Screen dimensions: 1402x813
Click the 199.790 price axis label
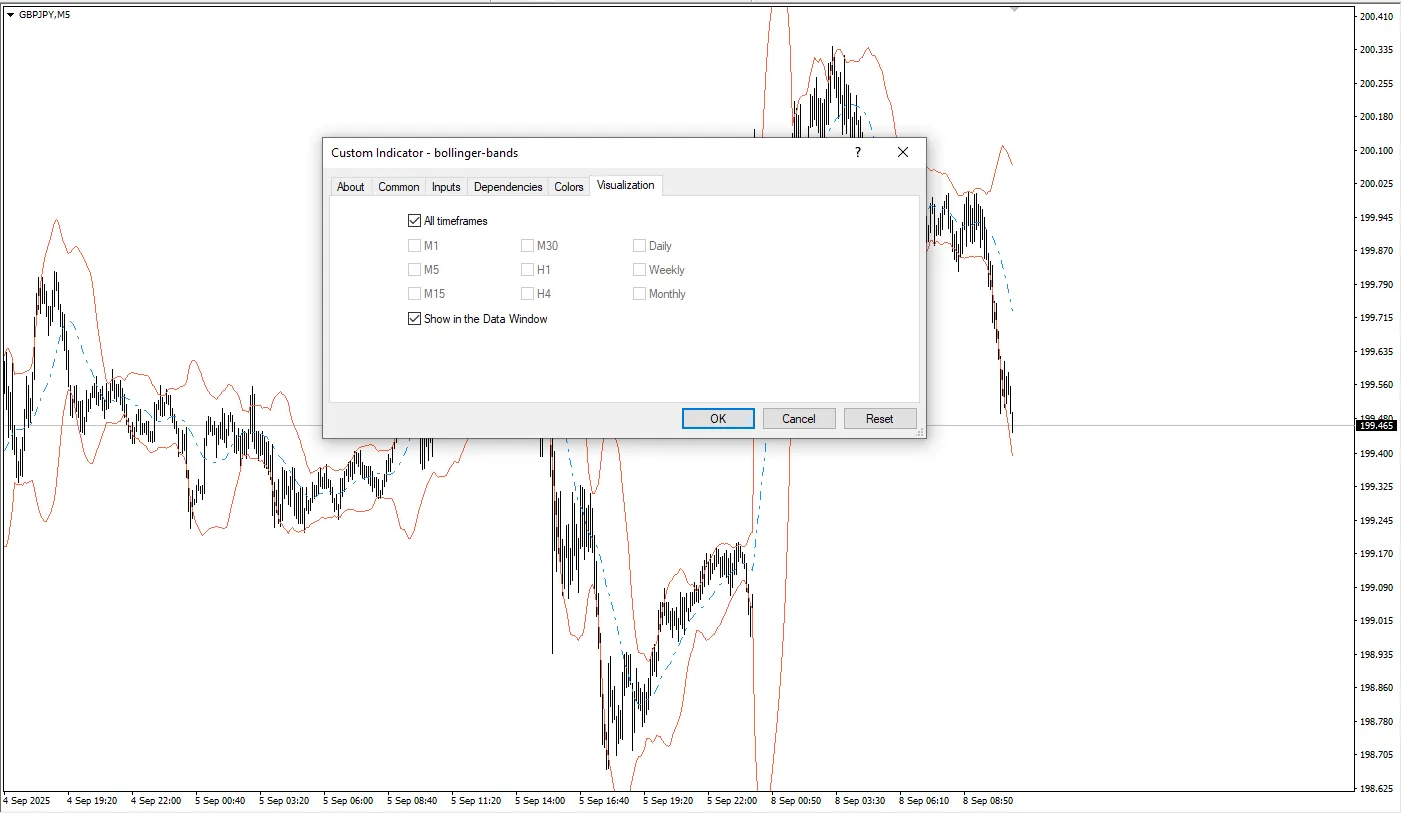1377,285
